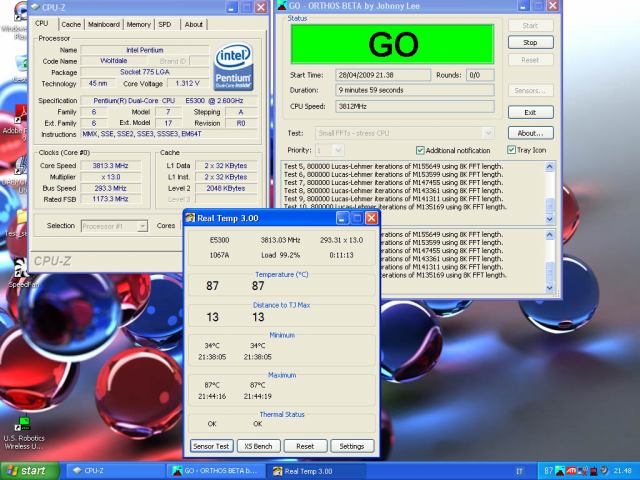Click the 21.48 clock in the tray
Screen dimensions: 640x480
coord(622,471)
